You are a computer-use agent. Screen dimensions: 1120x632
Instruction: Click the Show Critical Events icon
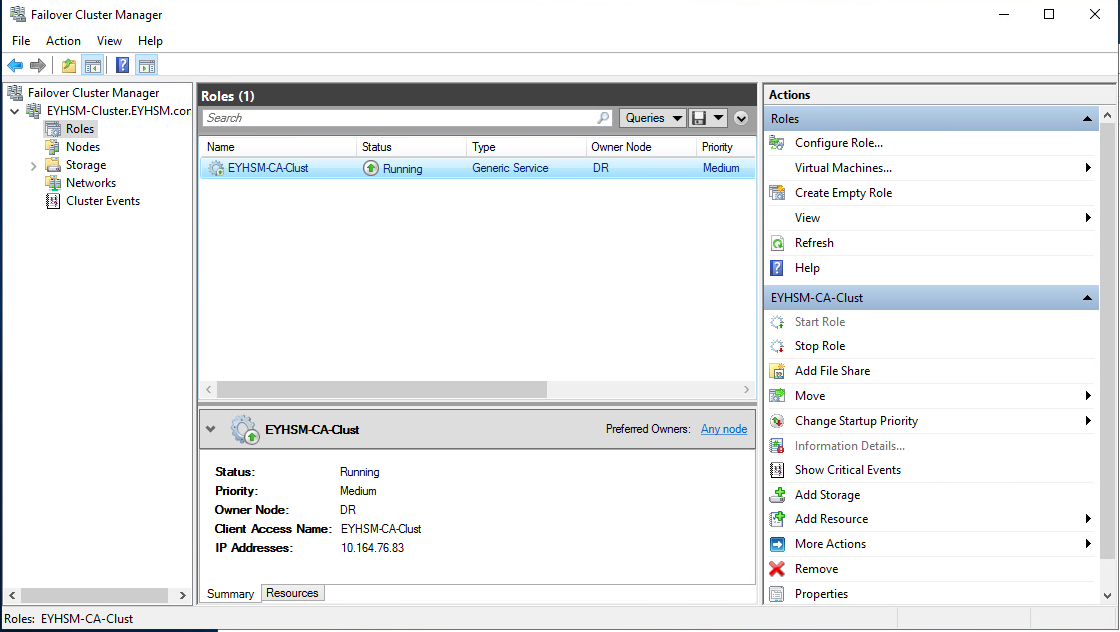777,470
